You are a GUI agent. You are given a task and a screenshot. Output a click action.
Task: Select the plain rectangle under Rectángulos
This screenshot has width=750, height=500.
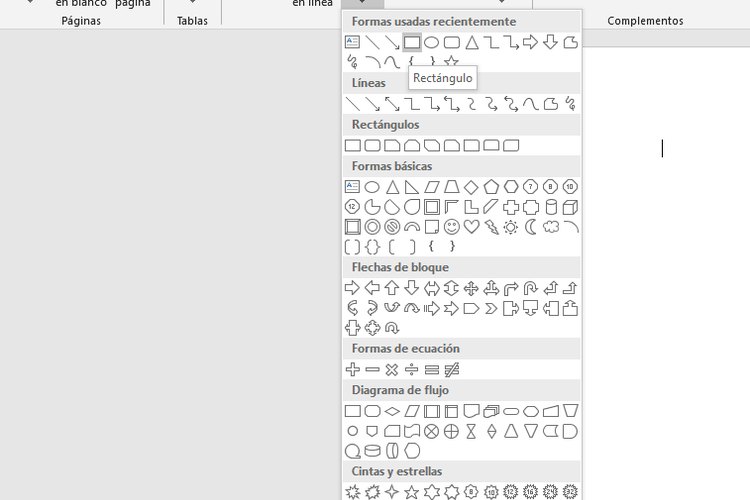353,145
